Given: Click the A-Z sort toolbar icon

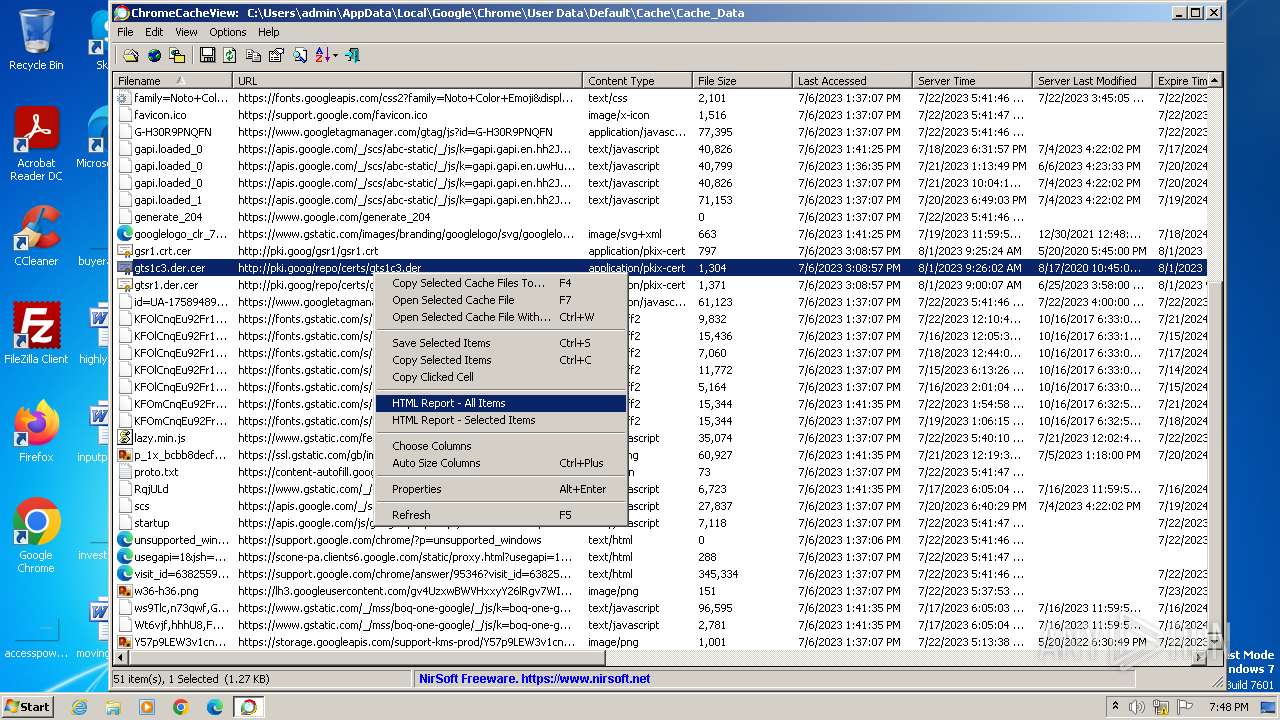Looking at the screenshot, I should pyautogui.click(x=322, y=55).
